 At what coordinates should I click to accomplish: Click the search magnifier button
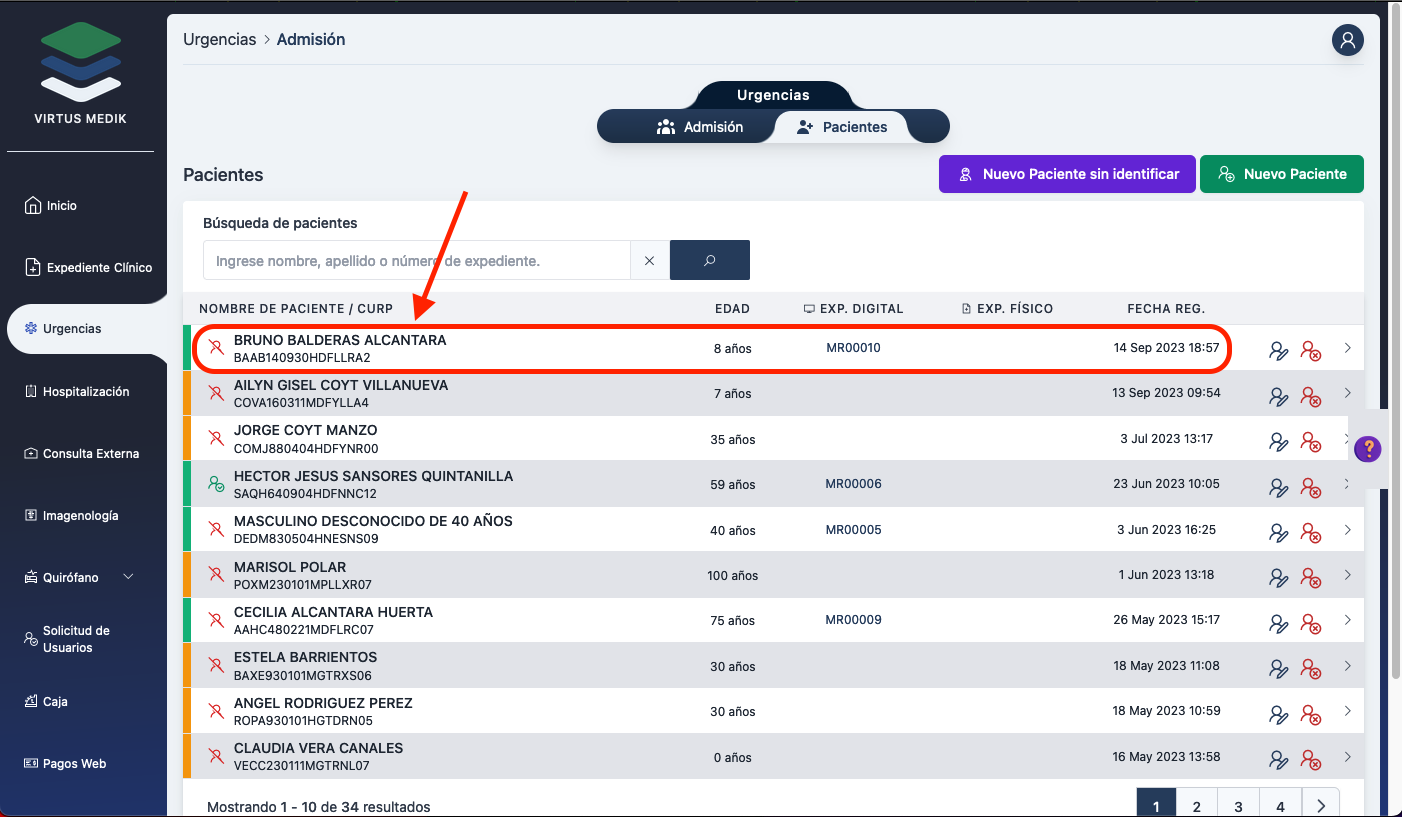point(709,260)
